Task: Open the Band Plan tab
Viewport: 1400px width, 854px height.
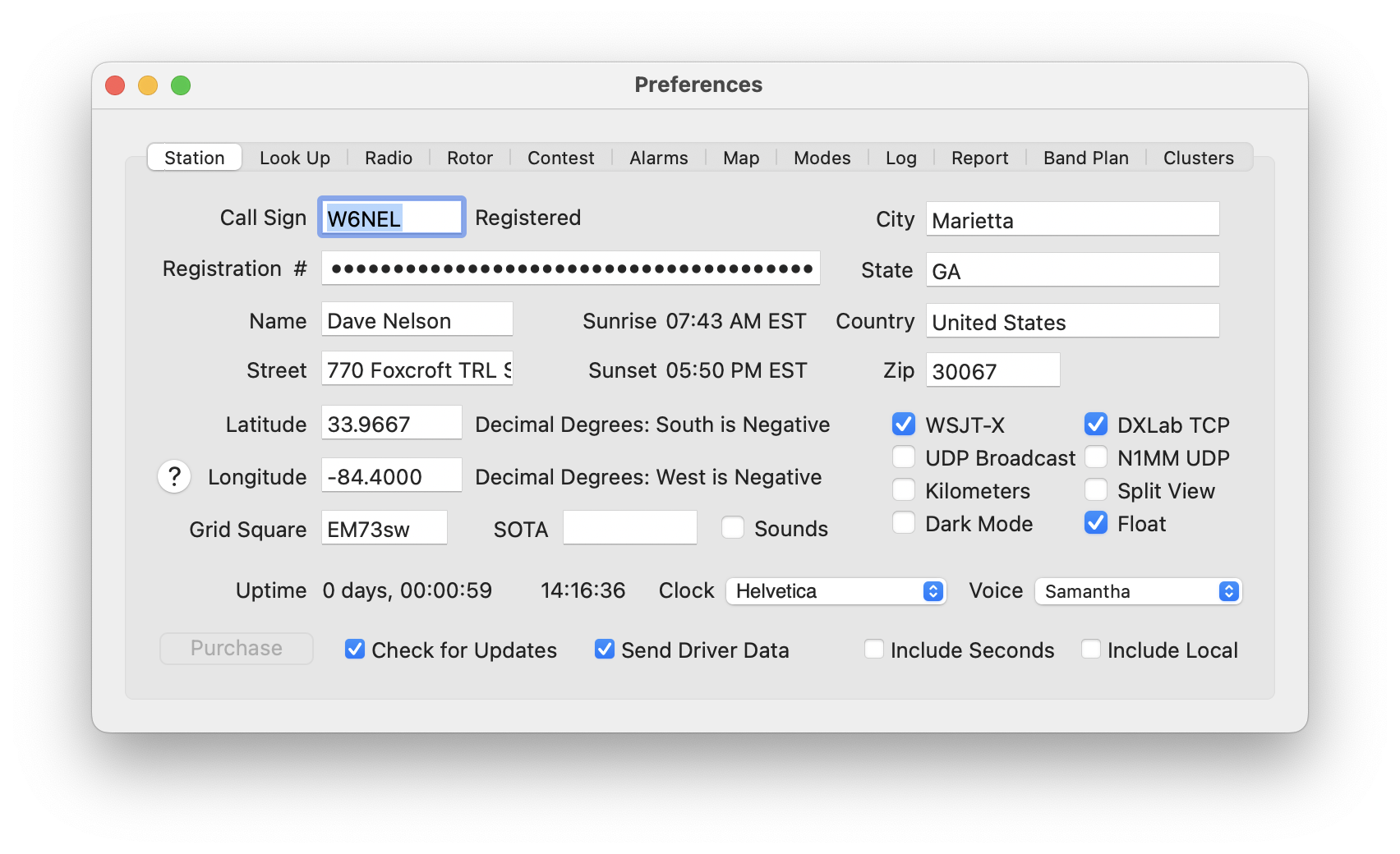Action: tap(1085, 158)
